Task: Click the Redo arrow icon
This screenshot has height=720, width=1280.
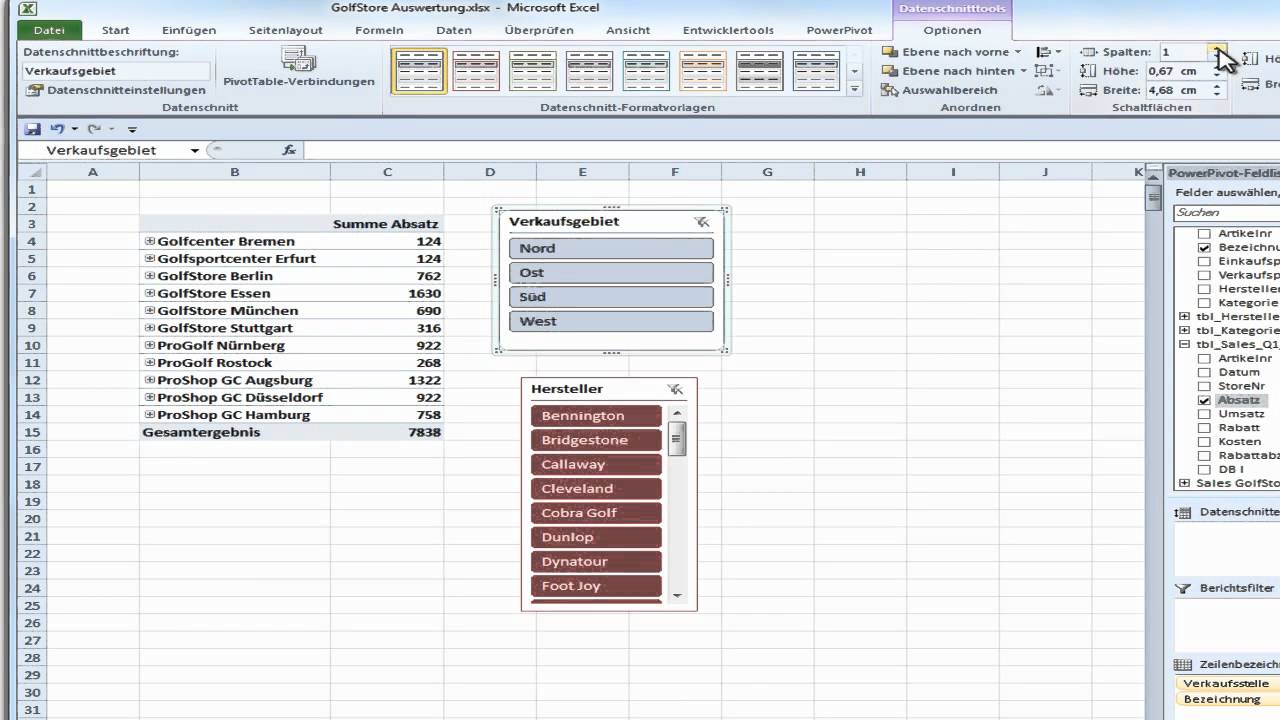Action: [x=94, y=129]
